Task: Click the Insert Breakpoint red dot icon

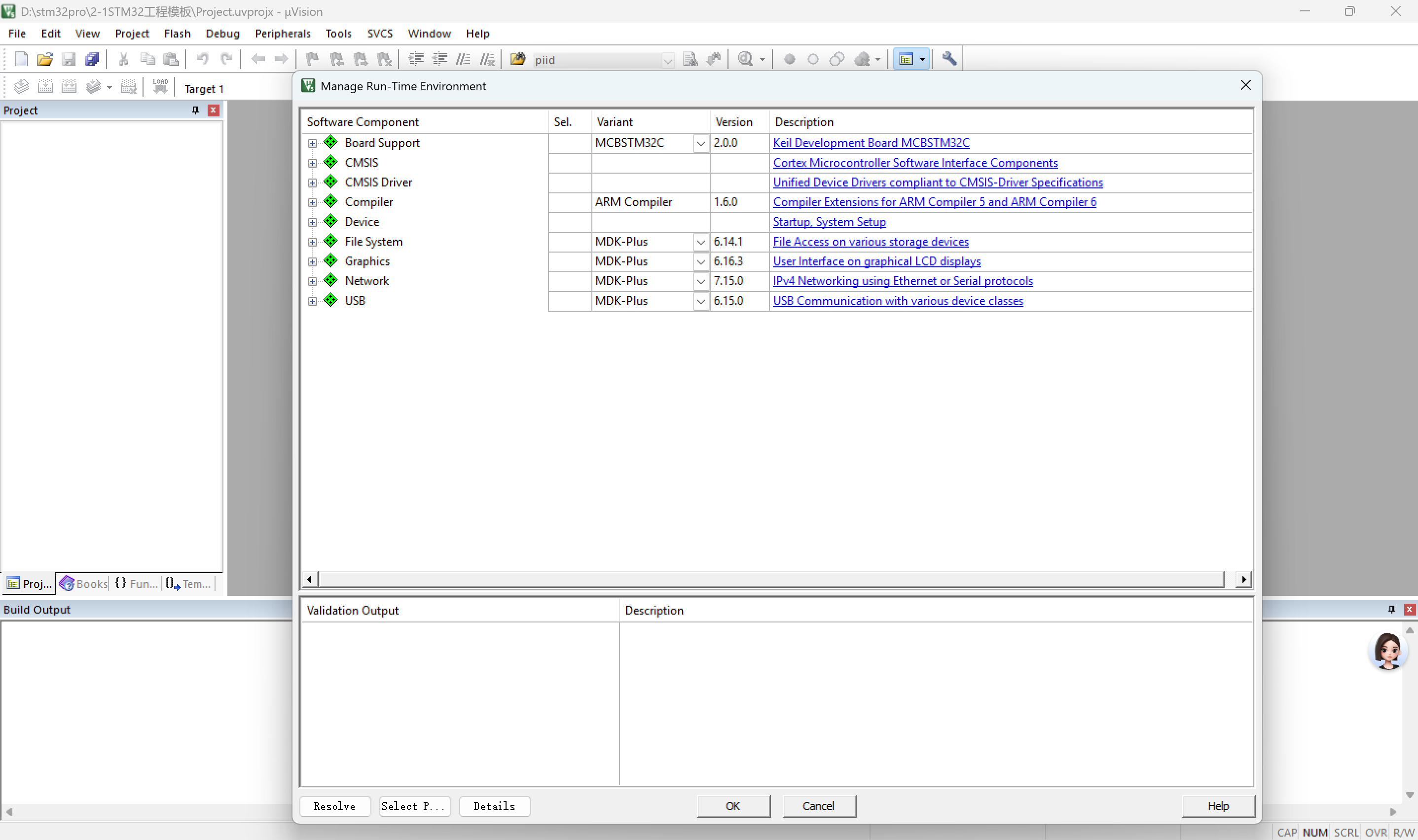Action: coord(789,59)
